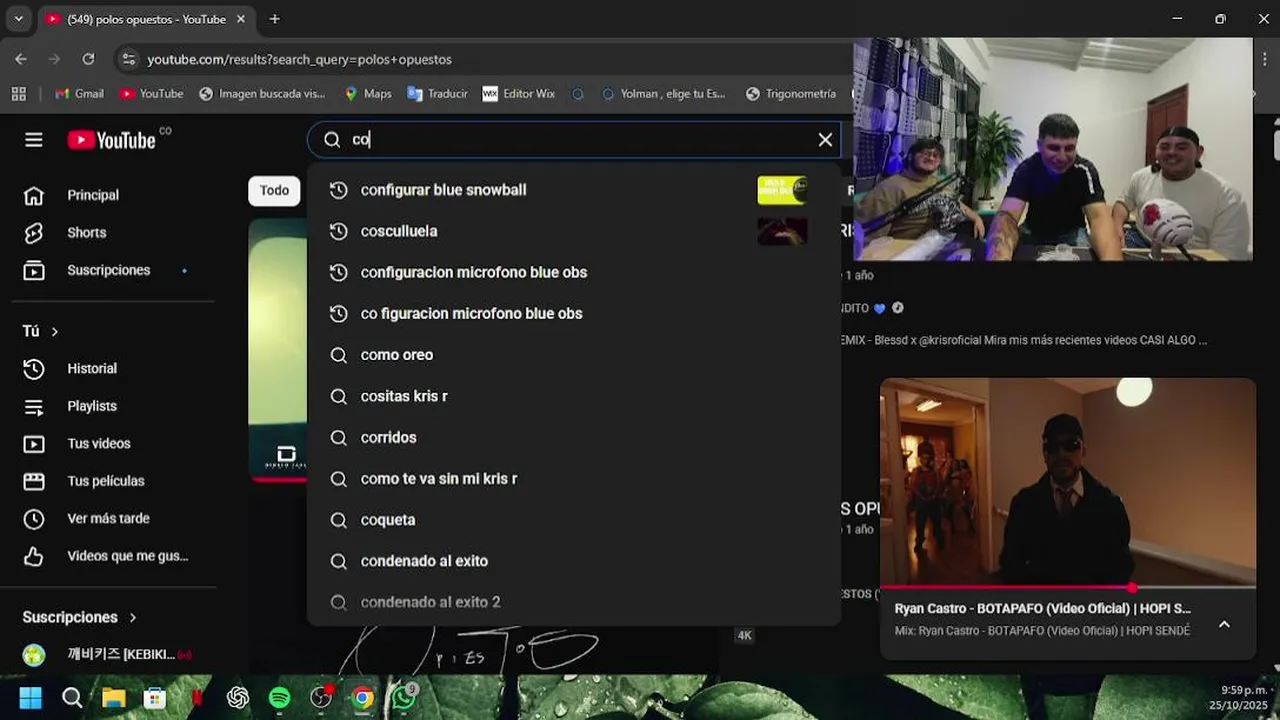The height and width of the screenshot is (720, 1280).
Task: Select suggestion "como oreo"
Action: click(x=574, y=355)
